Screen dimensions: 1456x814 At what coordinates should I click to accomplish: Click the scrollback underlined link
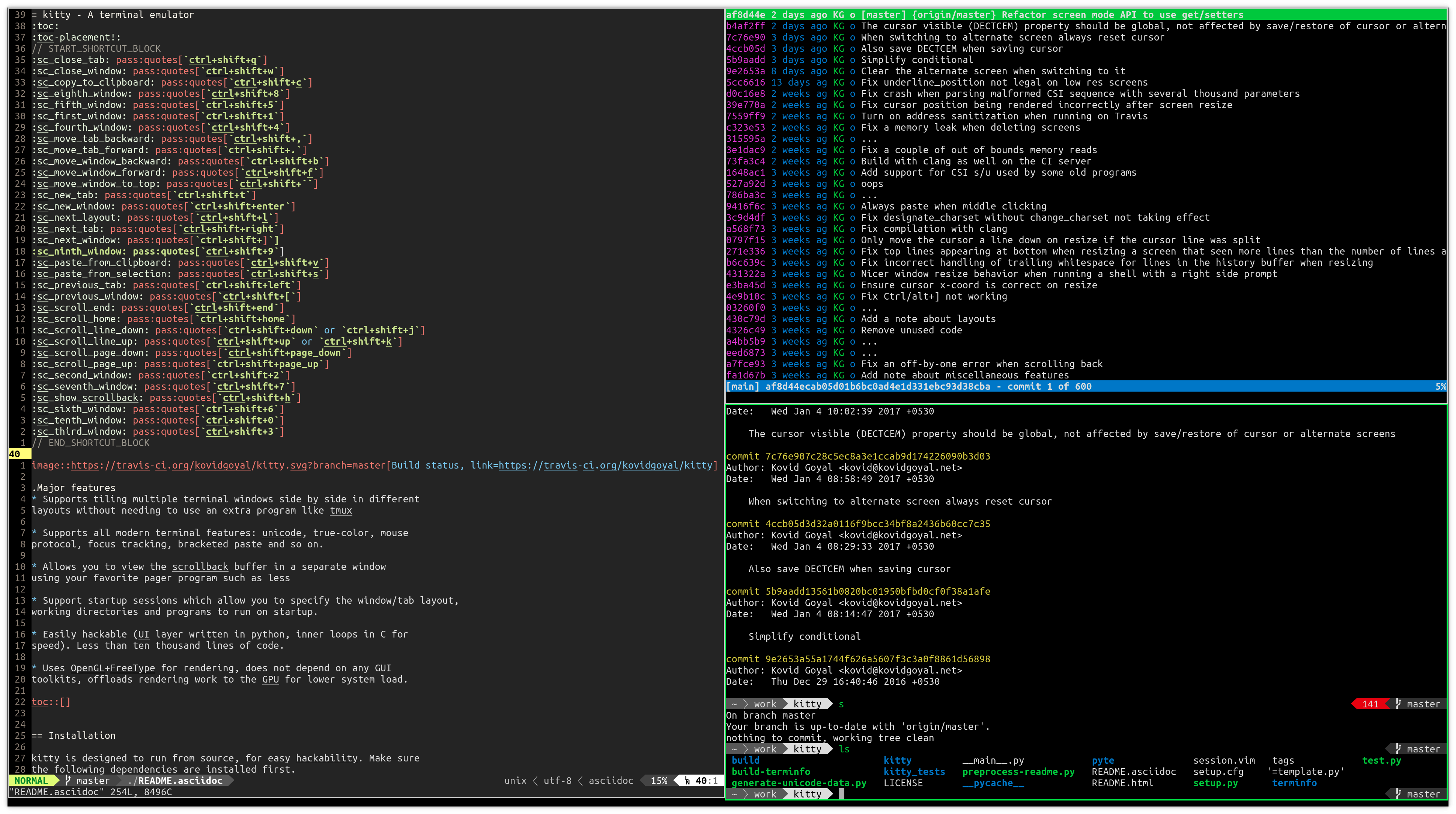(x=200, y=566)
